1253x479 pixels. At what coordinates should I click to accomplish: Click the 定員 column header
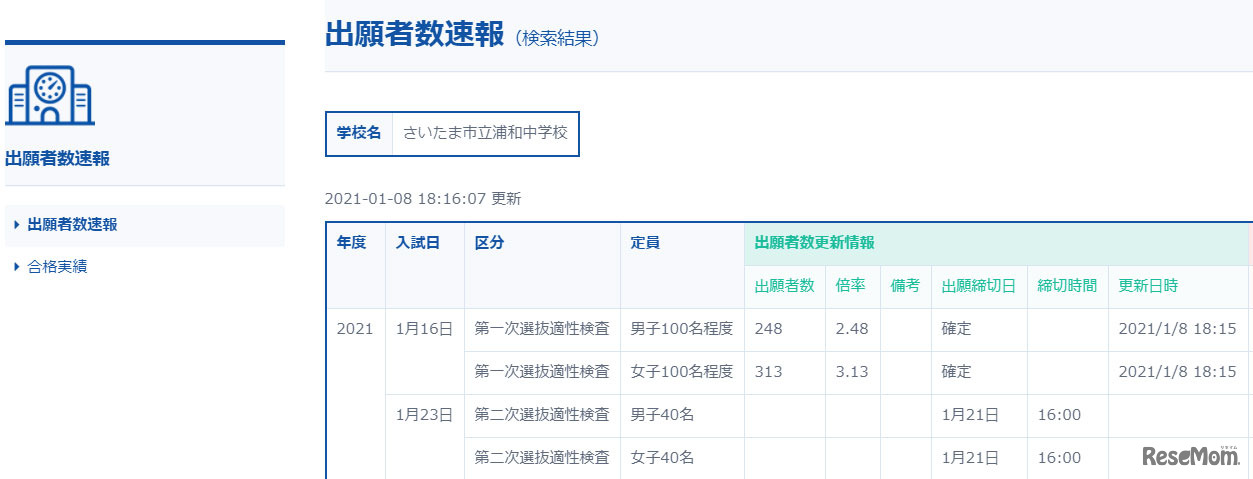(x=645, y=243)
